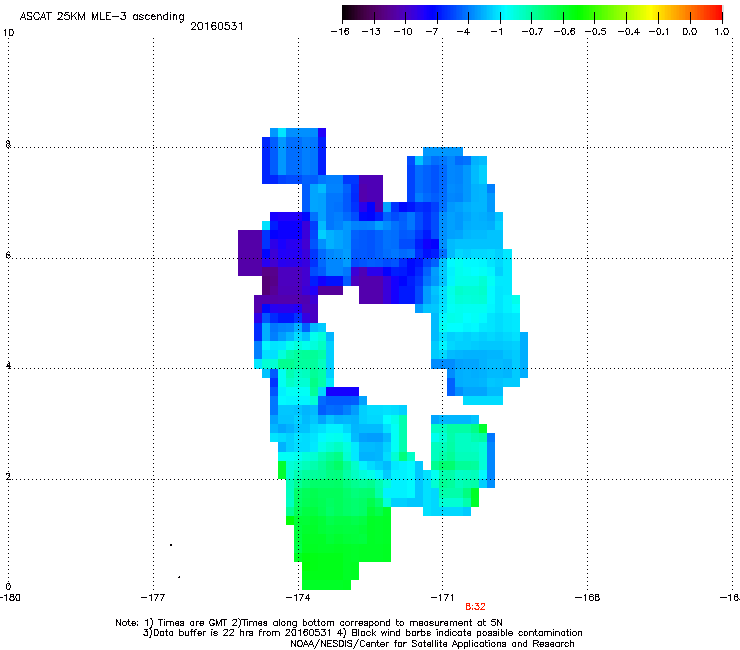The image size is (740, 650).
Task: Click the color bar label 1.0
Action: coord(722,32)
